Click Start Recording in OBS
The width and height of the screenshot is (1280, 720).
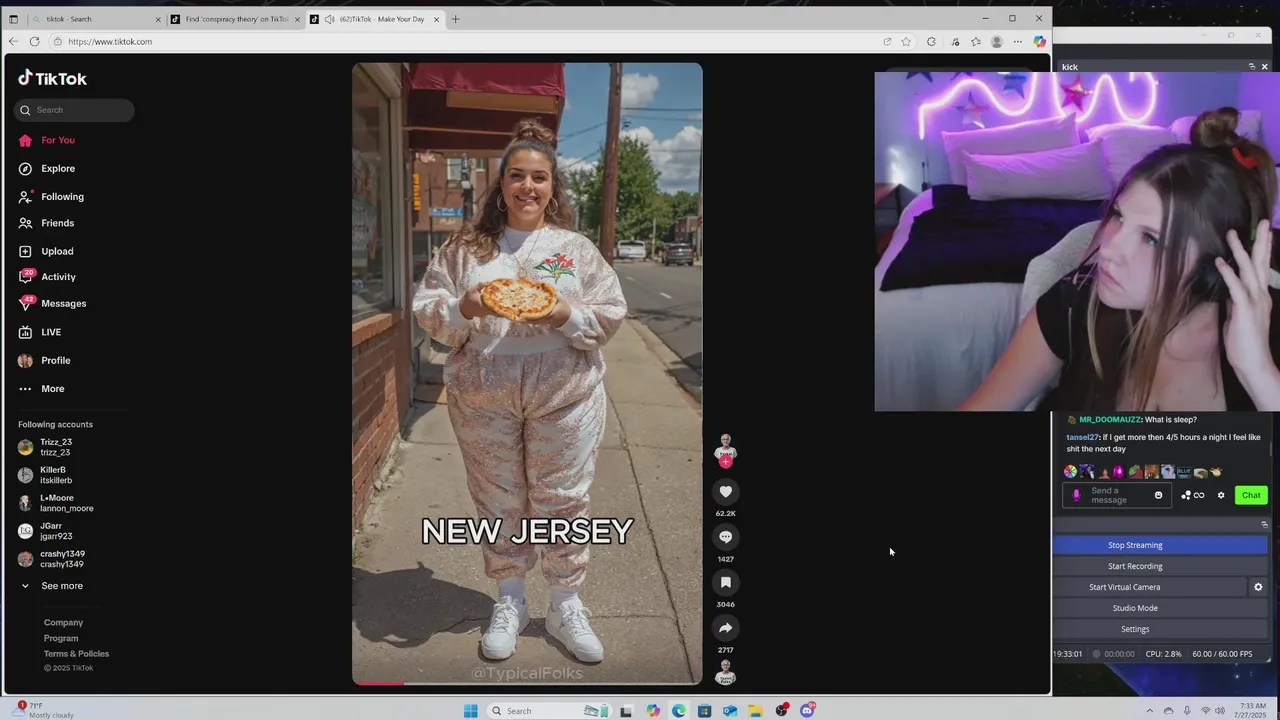1161,566
